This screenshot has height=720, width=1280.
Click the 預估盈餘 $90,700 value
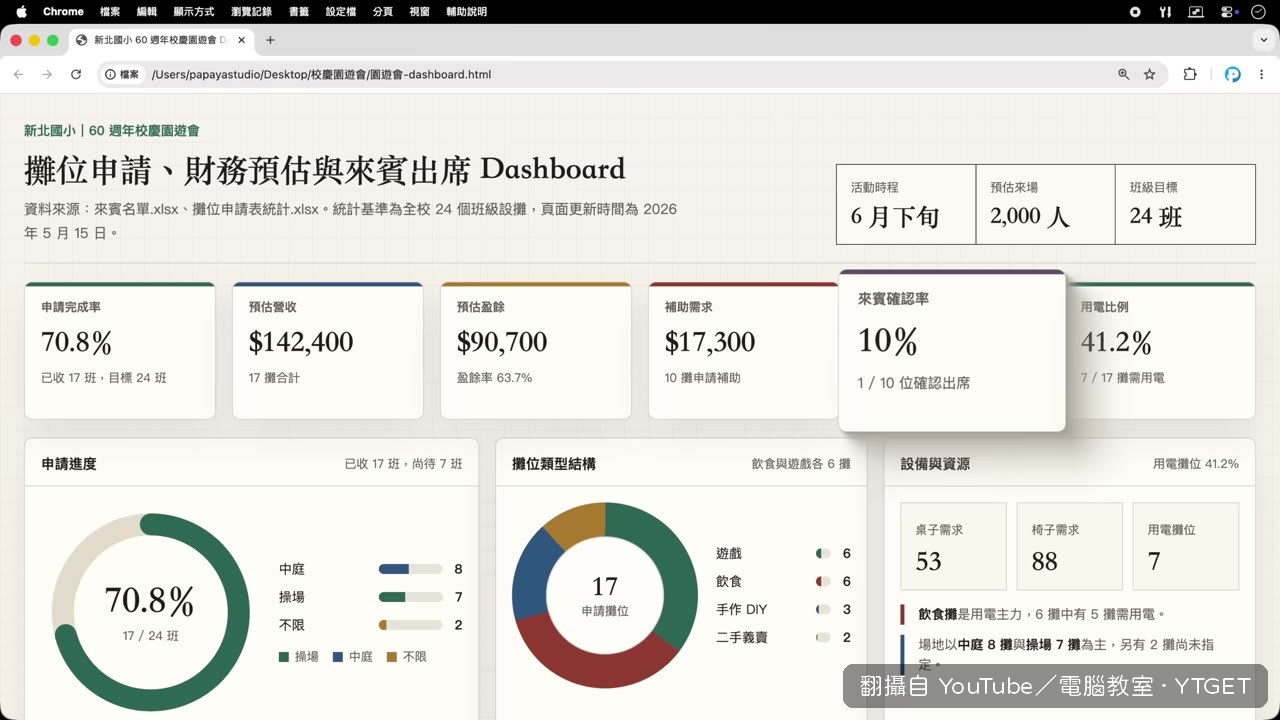pos(502,342)
